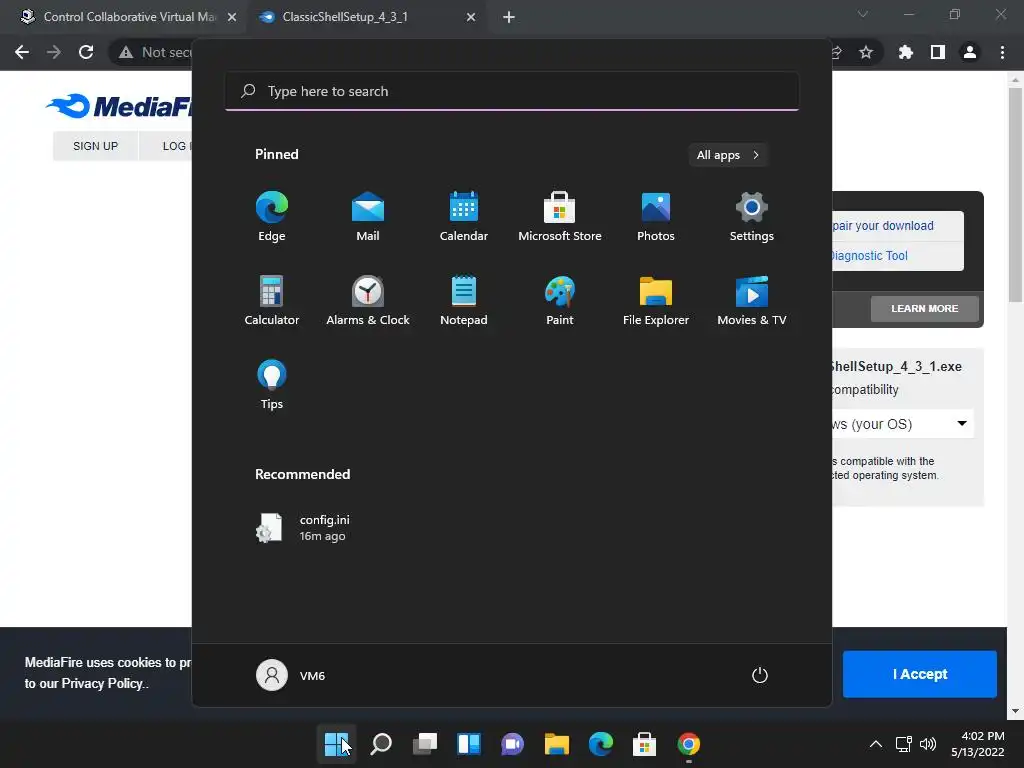Open Settings from the Start menu
This screenshot has width=1024, height=768.
[x=752, y=217]
